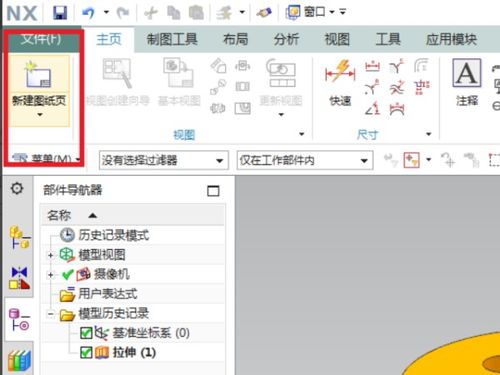Viewport: 500px width, 375px height.
Task: Select 历史记录模式 in part navigator
Action: (x=113, y=235)
